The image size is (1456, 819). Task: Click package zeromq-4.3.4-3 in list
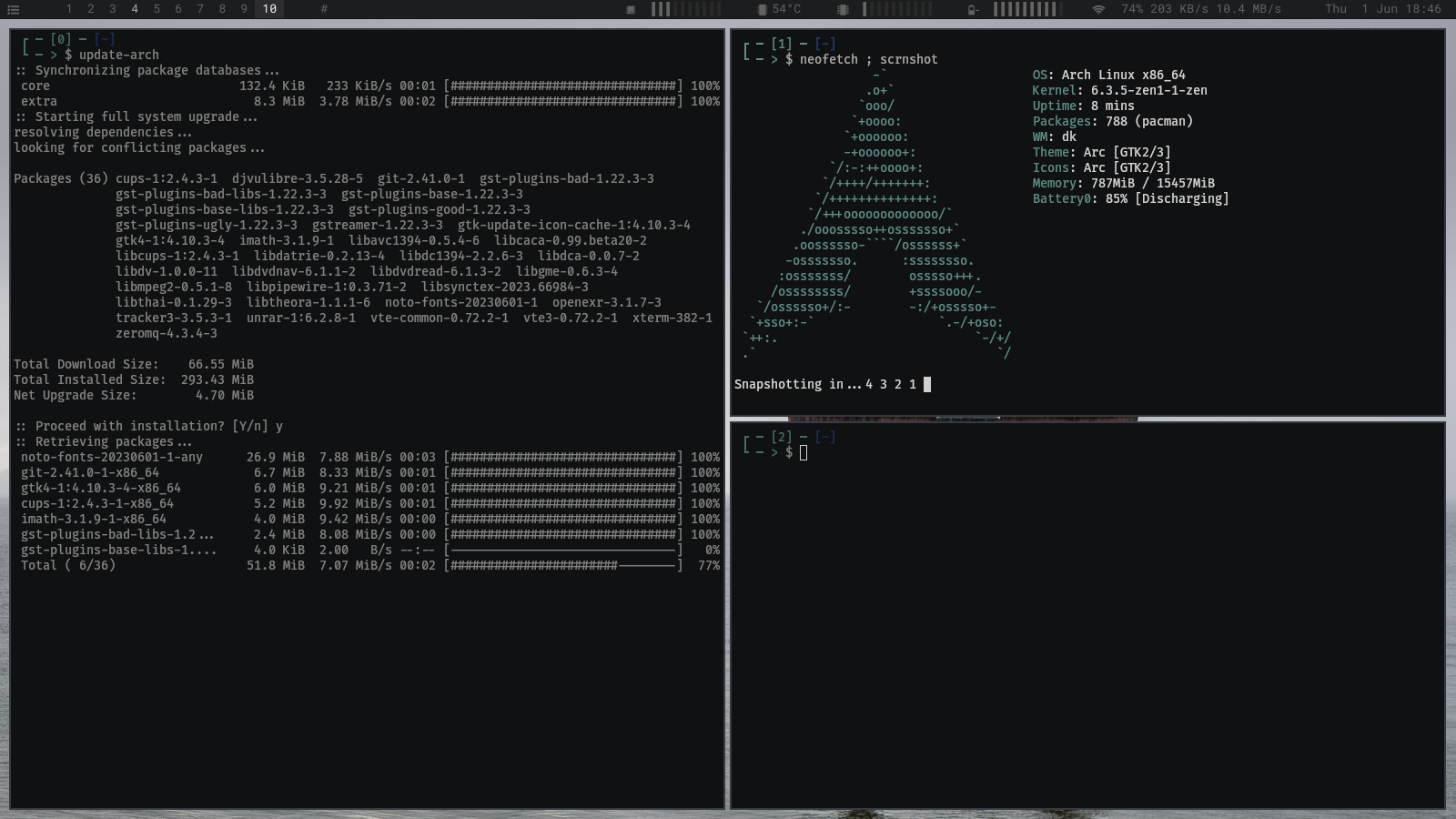click(x=167, y=333)
